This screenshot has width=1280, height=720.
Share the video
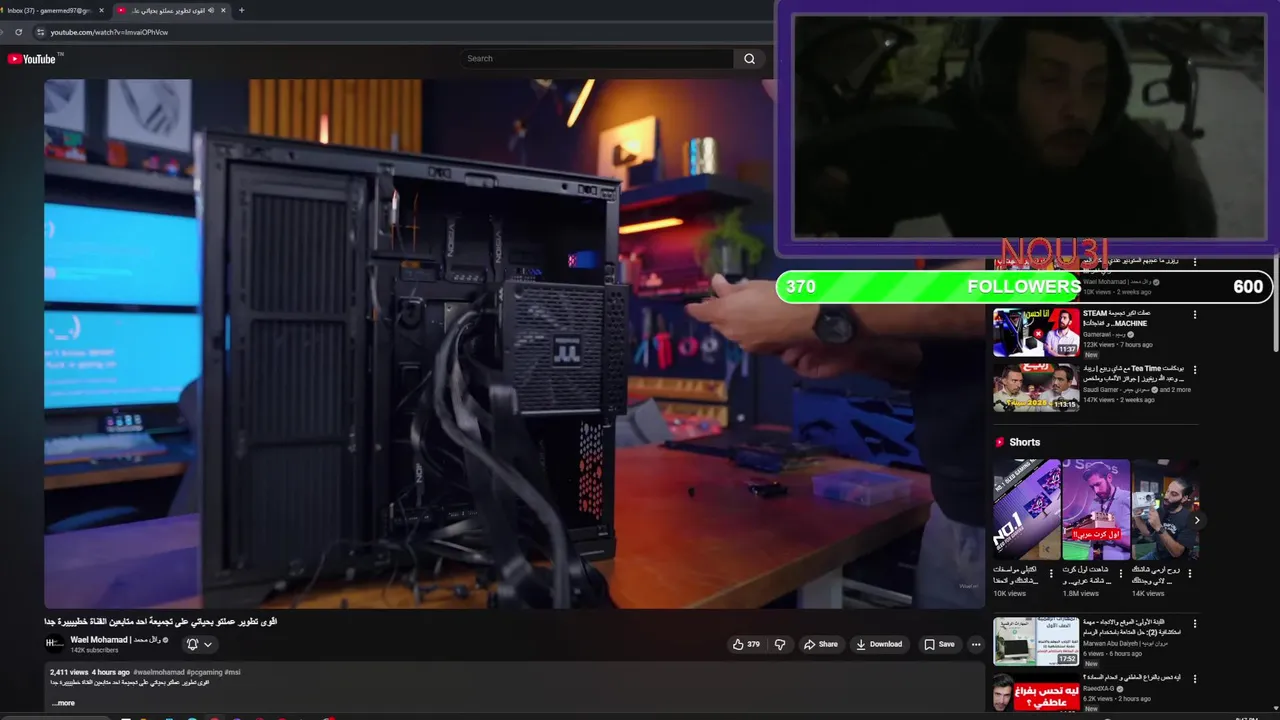coord(821,644)
